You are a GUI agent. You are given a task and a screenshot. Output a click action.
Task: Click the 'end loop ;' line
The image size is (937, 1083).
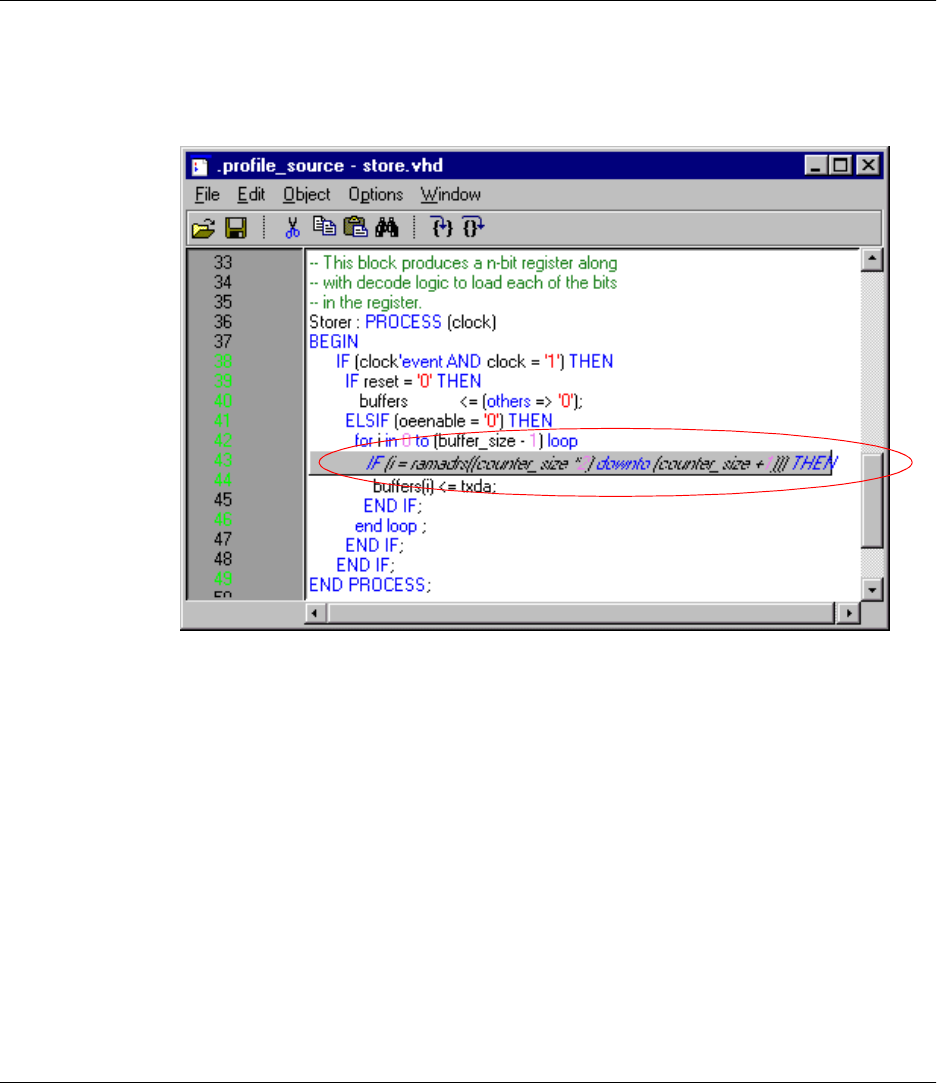click(390, 526)
